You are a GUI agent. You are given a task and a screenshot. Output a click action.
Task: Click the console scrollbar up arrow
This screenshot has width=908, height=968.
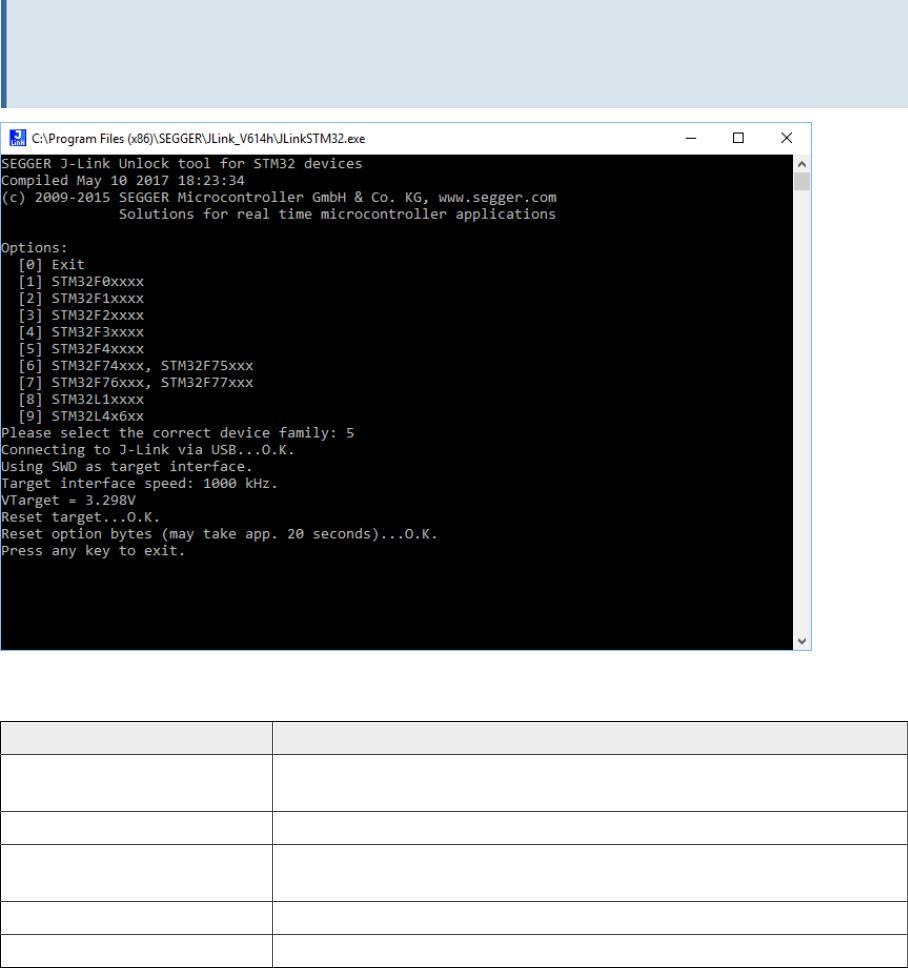pyautogui.click(x=802, y=163)
